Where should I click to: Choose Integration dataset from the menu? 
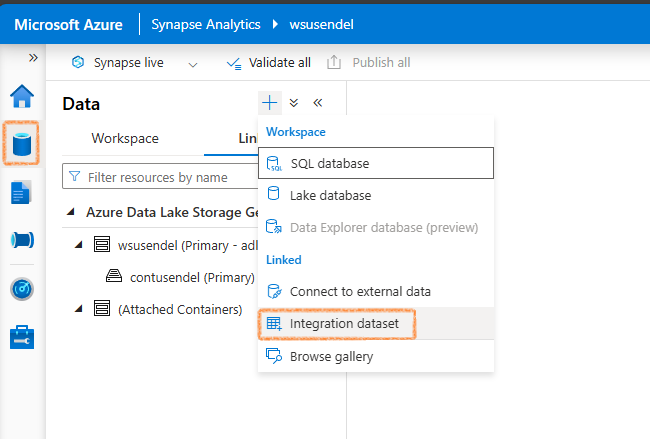pyautogui.click(x=376, y=323)
